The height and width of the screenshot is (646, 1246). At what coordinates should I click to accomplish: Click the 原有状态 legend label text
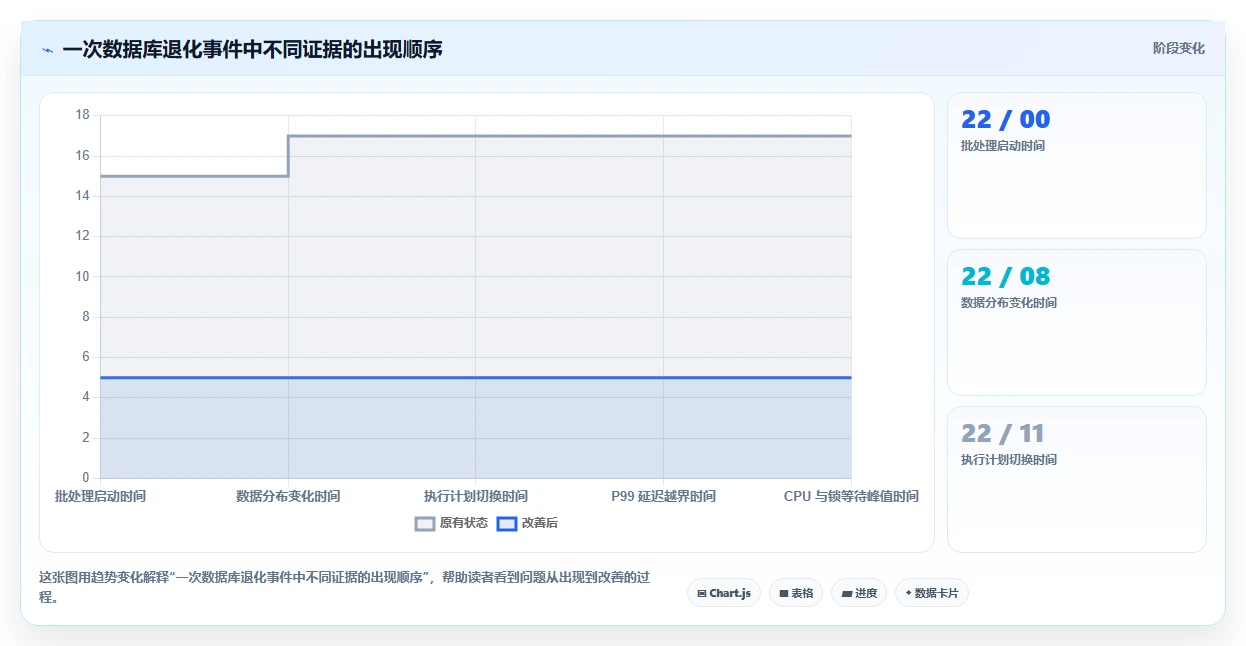[464, 523]
